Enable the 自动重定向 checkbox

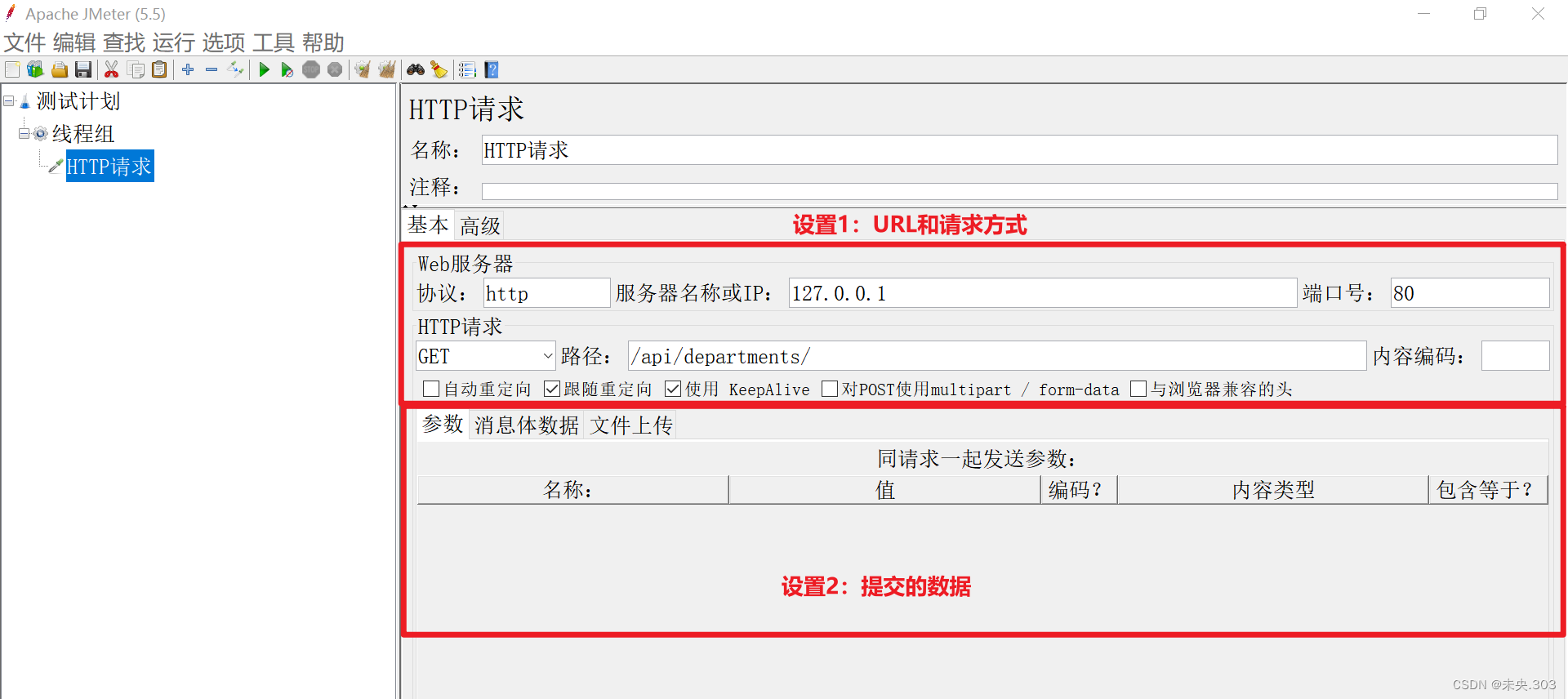tap(431, 389)
